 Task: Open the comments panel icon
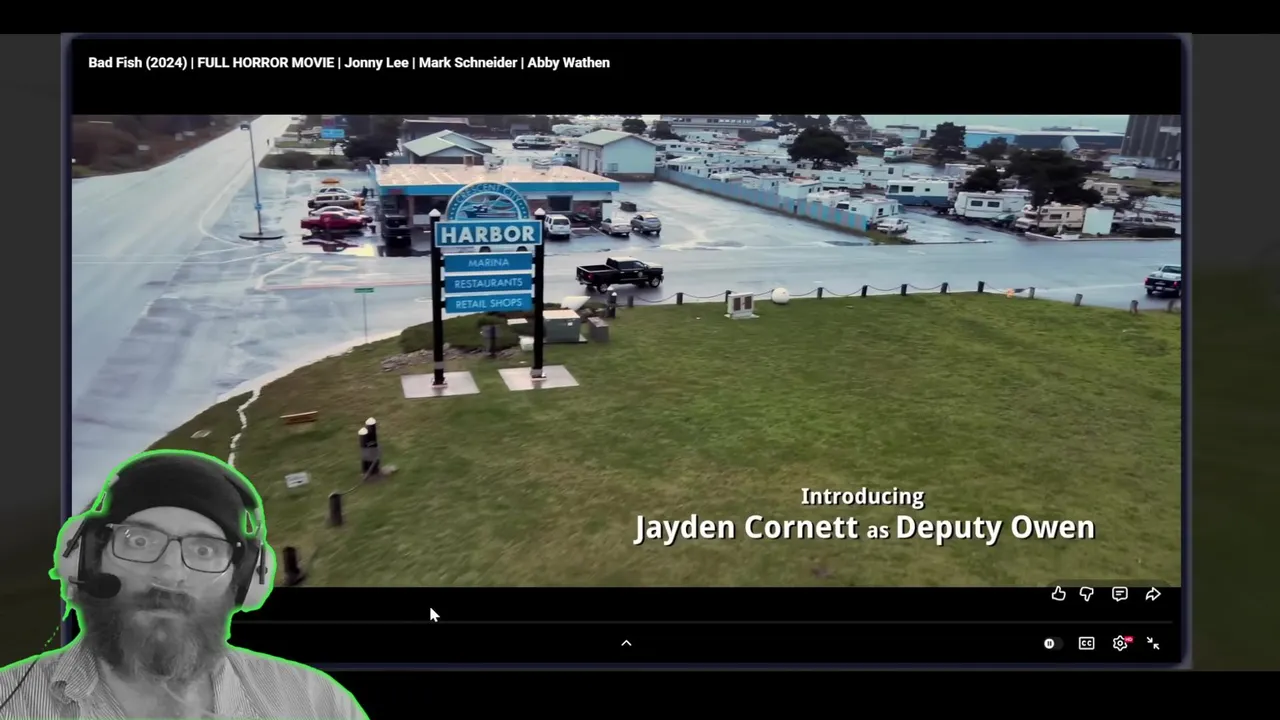(x=1120, y=594)
